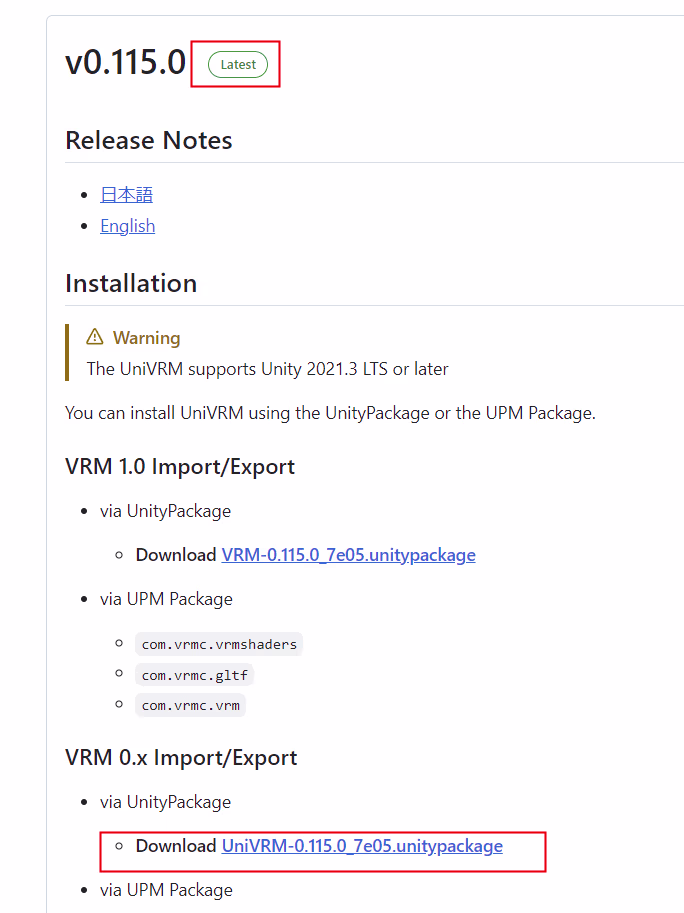Download UniVRM-0.115.0_7e05.unitypackage
The width and height of the screenshot is (684, 913).
pos(362,846)
